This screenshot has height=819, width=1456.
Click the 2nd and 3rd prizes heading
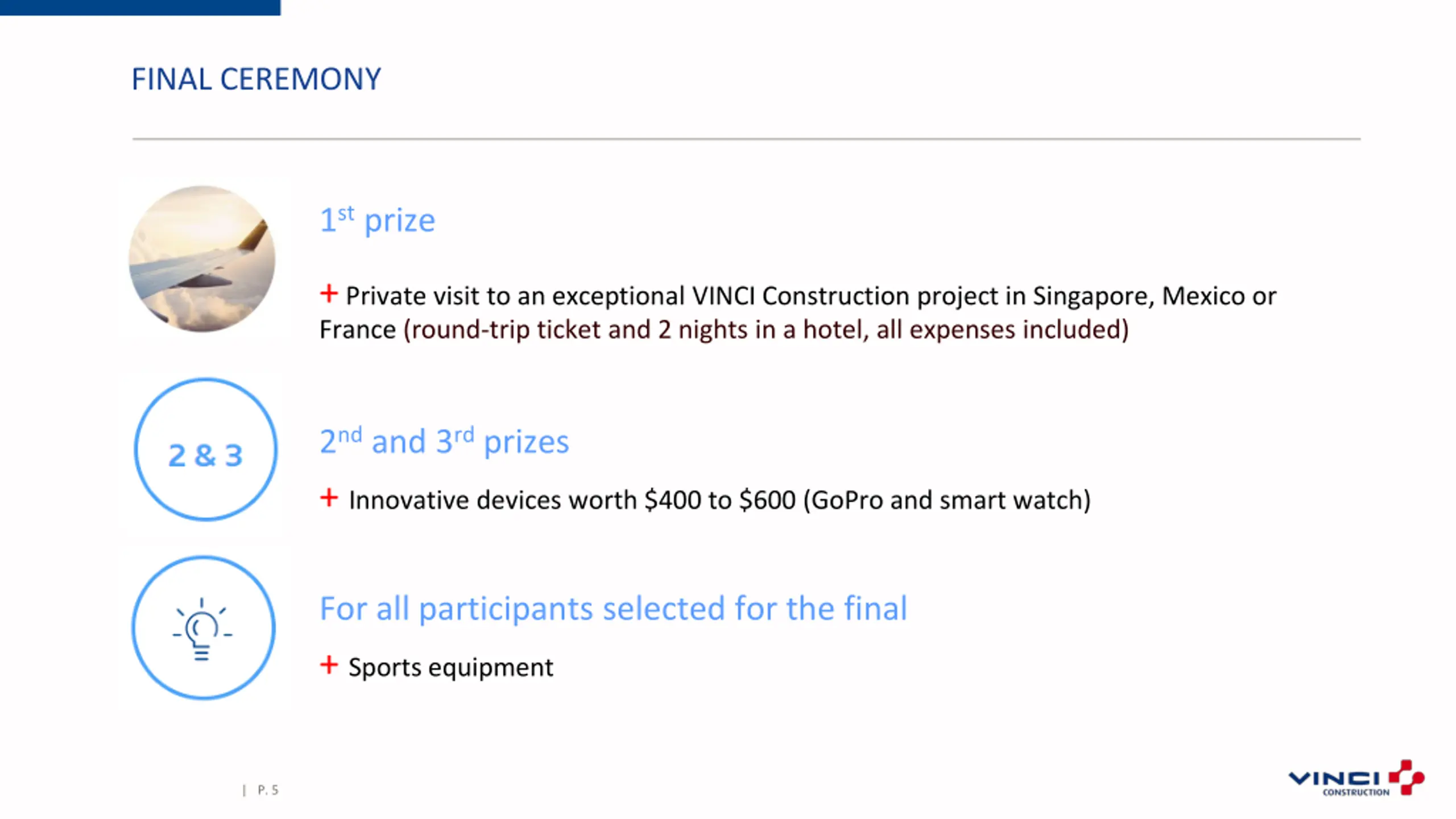pos(444,441)
